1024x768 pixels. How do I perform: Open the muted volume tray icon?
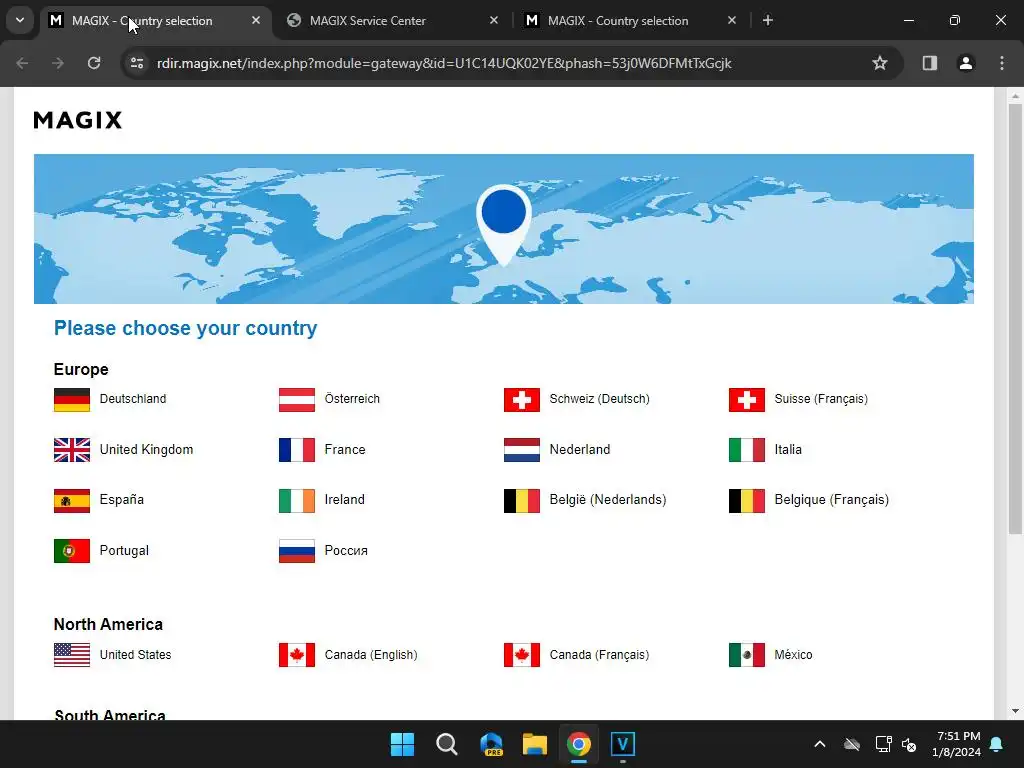click(x=909, y=744)
